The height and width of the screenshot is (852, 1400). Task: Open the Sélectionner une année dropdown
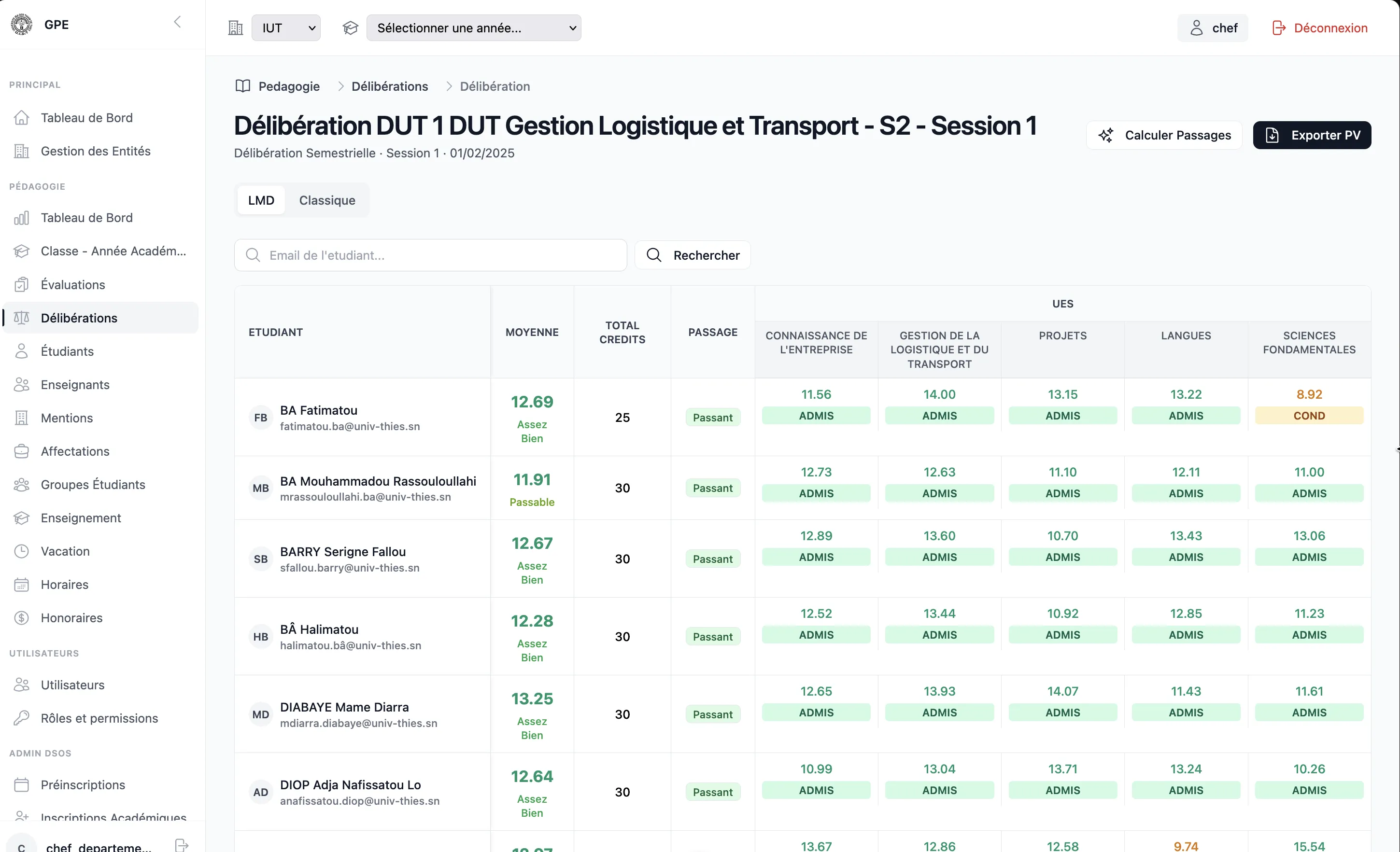tap(474, 28)
